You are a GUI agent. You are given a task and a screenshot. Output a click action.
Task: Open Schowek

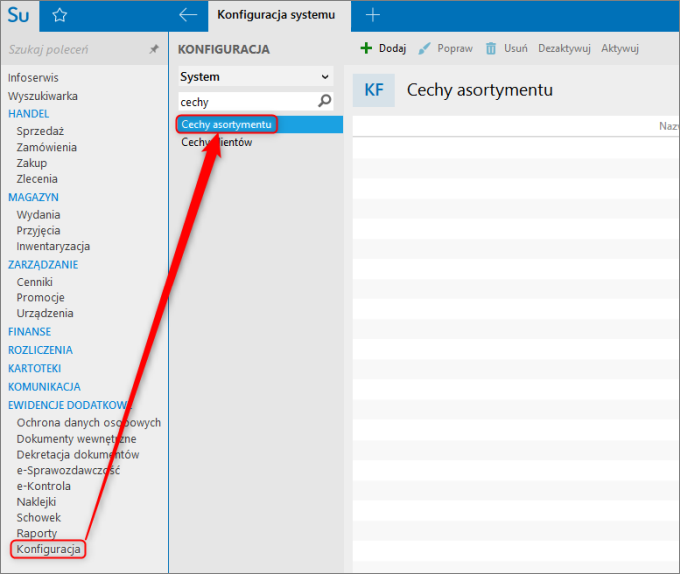(x=39, y=518)
